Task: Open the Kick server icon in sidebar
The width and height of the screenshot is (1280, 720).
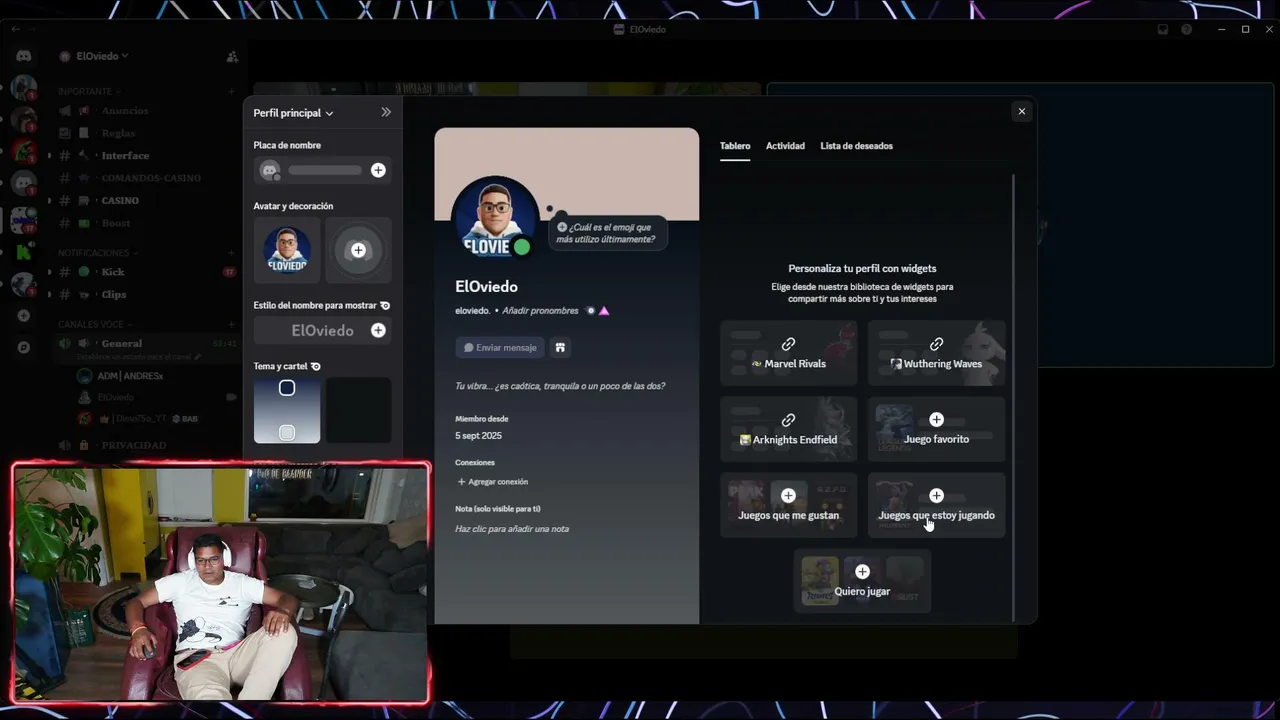Action: coord(24,251)
